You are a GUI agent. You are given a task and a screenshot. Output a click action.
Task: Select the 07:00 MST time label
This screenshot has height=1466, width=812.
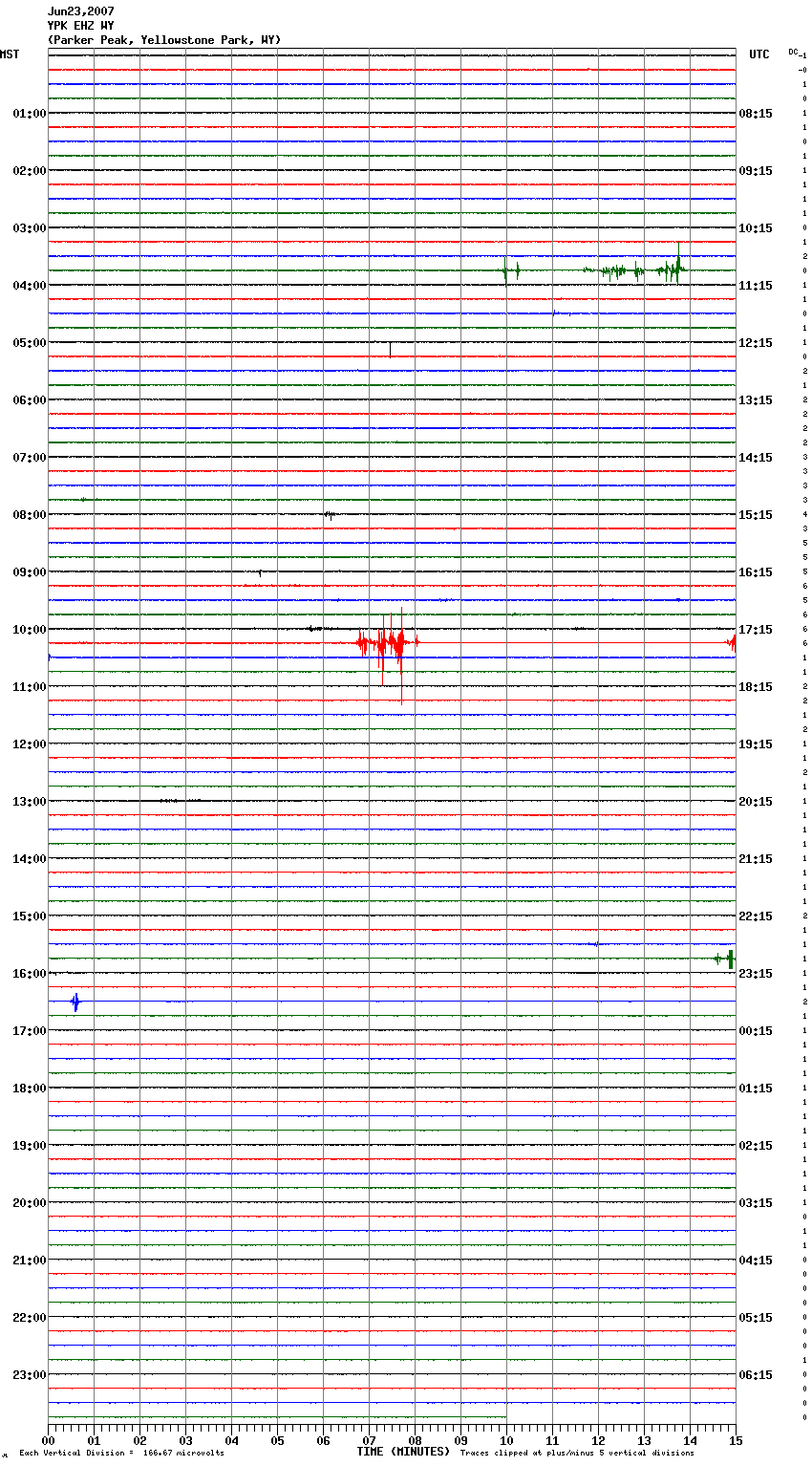click(30, 458)
